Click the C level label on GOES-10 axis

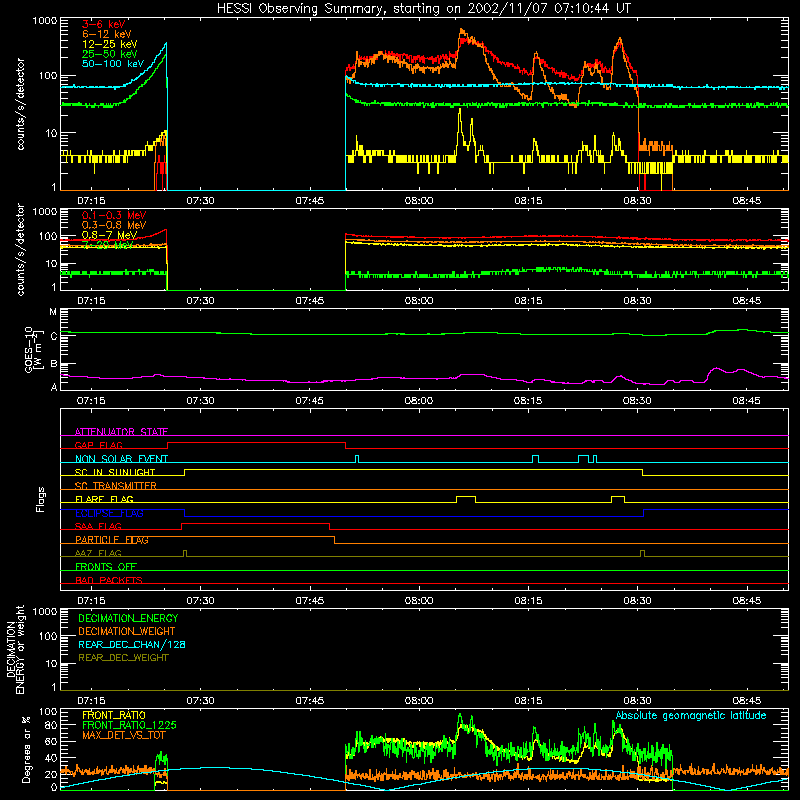54,336
